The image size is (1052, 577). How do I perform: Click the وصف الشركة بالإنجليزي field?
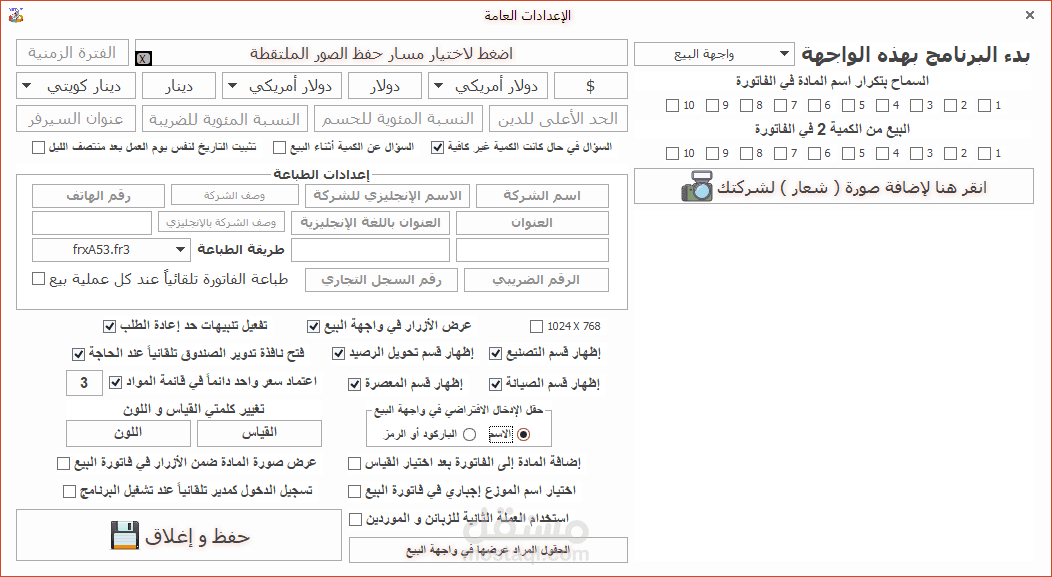click(221, 222)
